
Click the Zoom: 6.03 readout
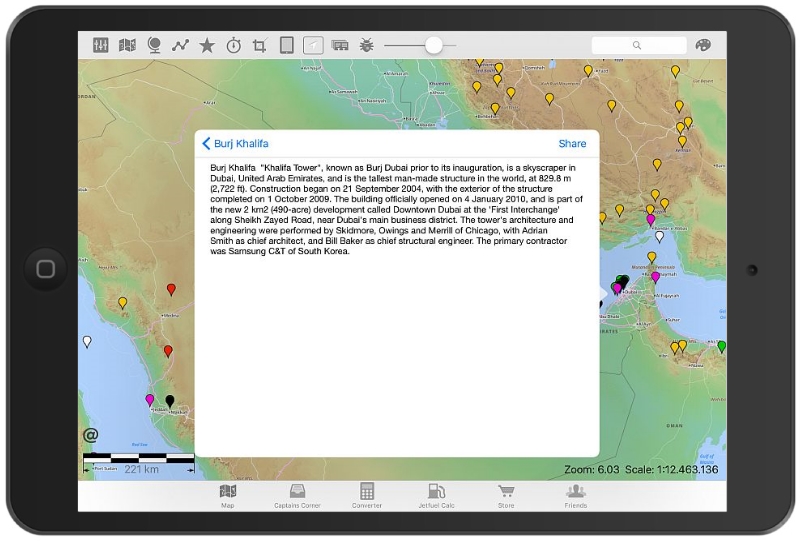[591, 470]
